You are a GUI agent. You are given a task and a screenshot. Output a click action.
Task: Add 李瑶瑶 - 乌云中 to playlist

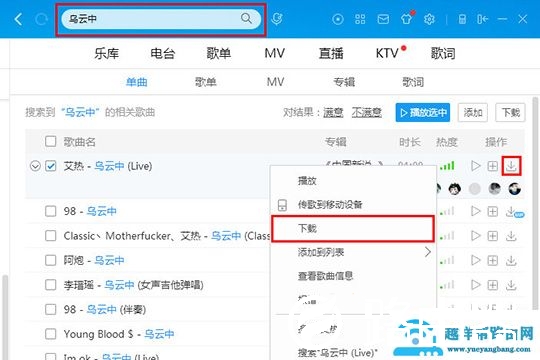point(492,285)
